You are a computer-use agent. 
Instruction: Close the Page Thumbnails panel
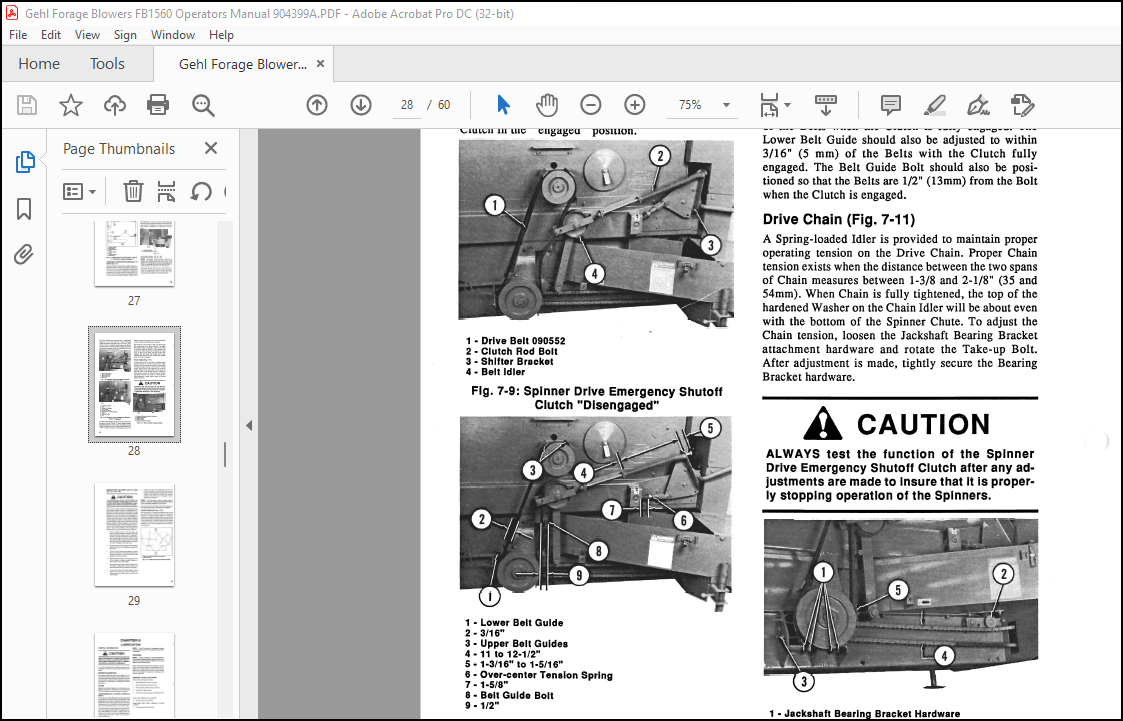211,148
